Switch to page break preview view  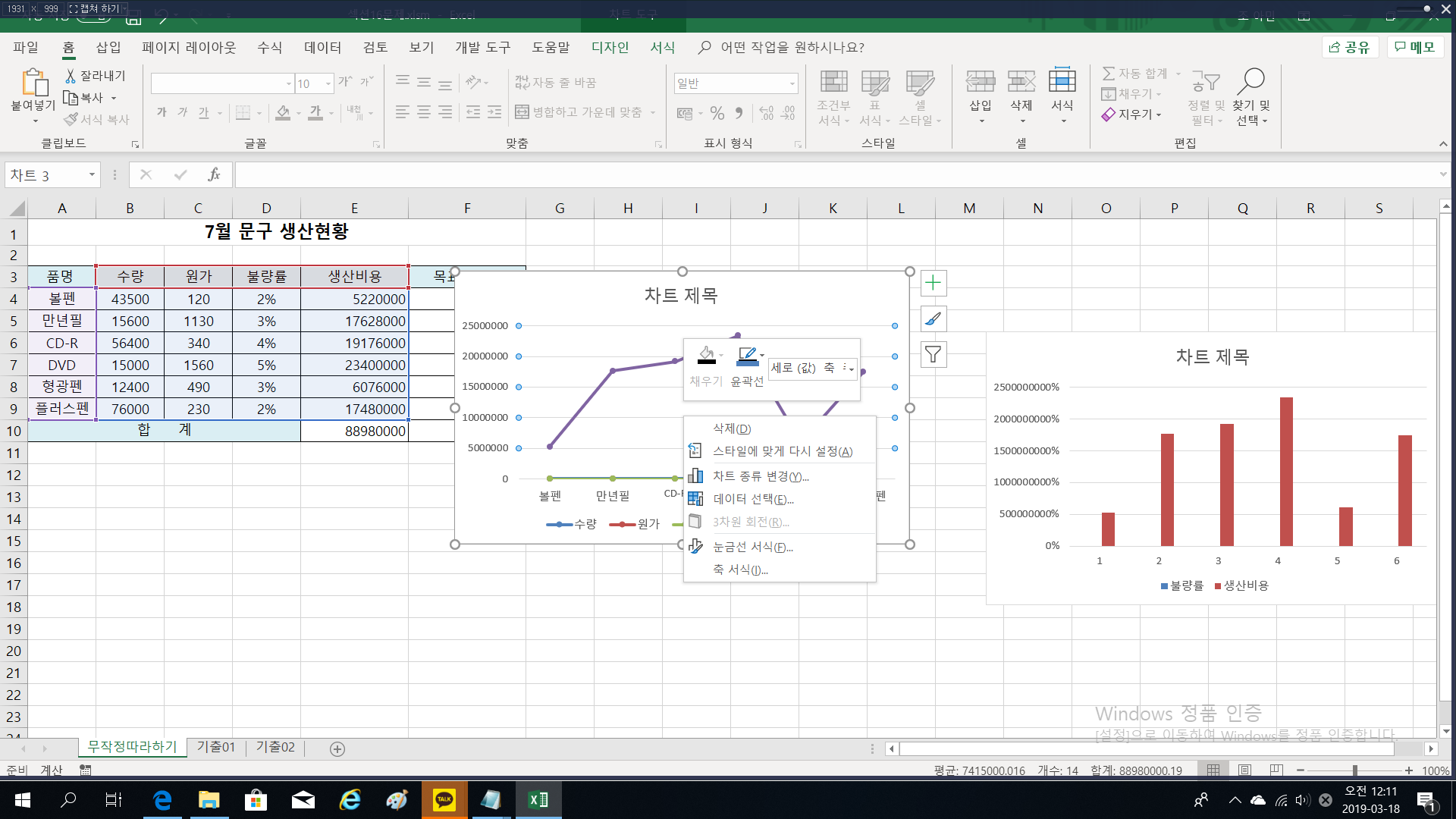coord(1276,770)
